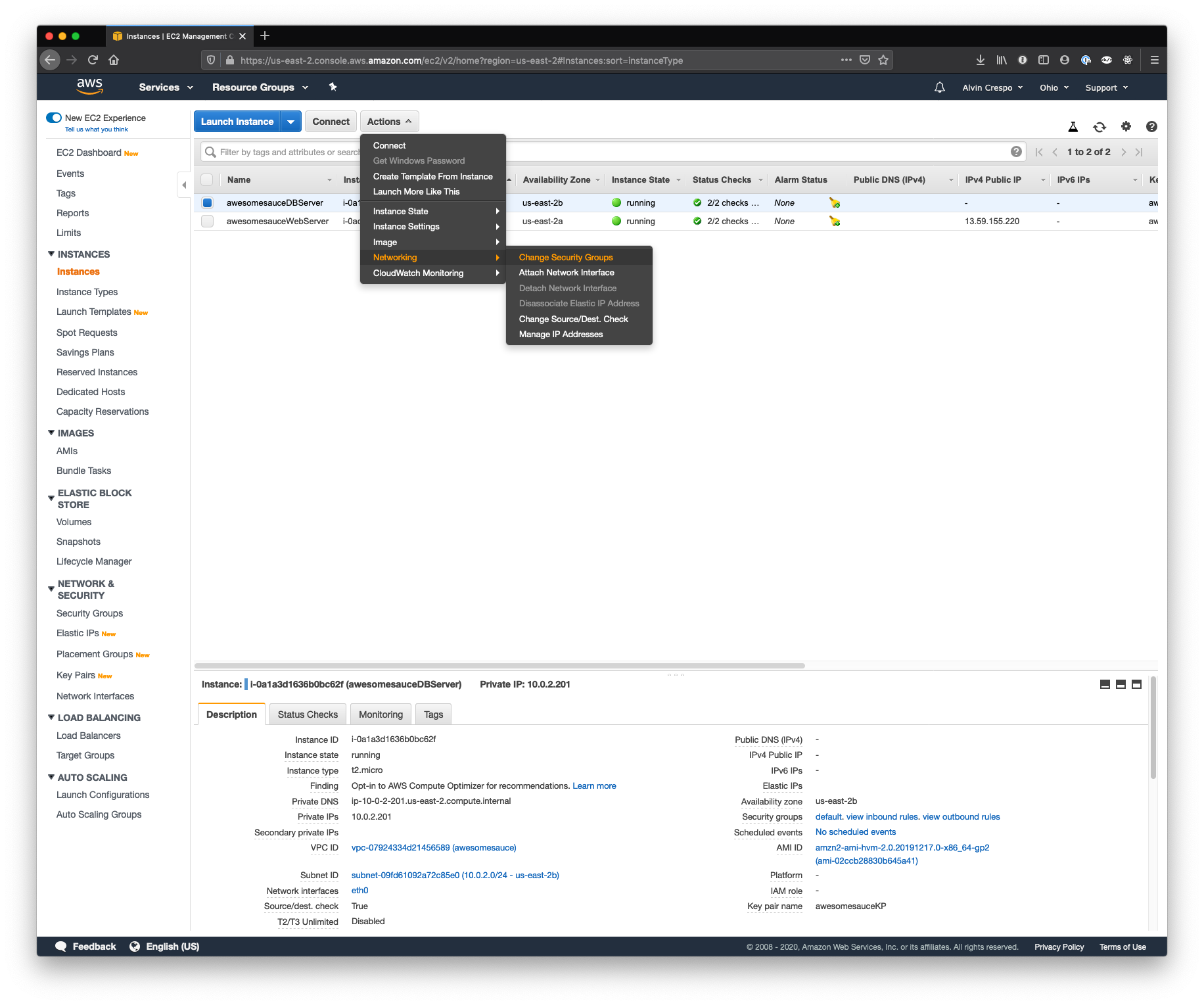Enable the New EC2 Experience toggle
Viewport: 1204px width, 1005px height.
(x=53, y=117)
